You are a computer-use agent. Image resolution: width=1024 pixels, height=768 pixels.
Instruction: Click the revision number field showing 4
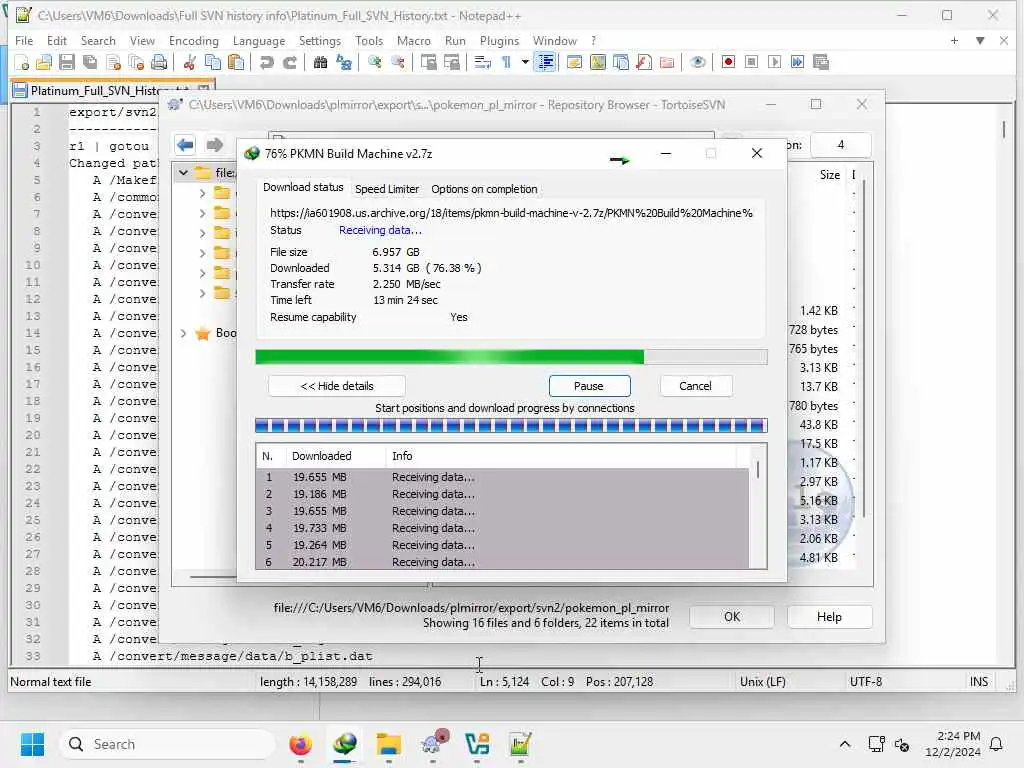tap(840, 144)
